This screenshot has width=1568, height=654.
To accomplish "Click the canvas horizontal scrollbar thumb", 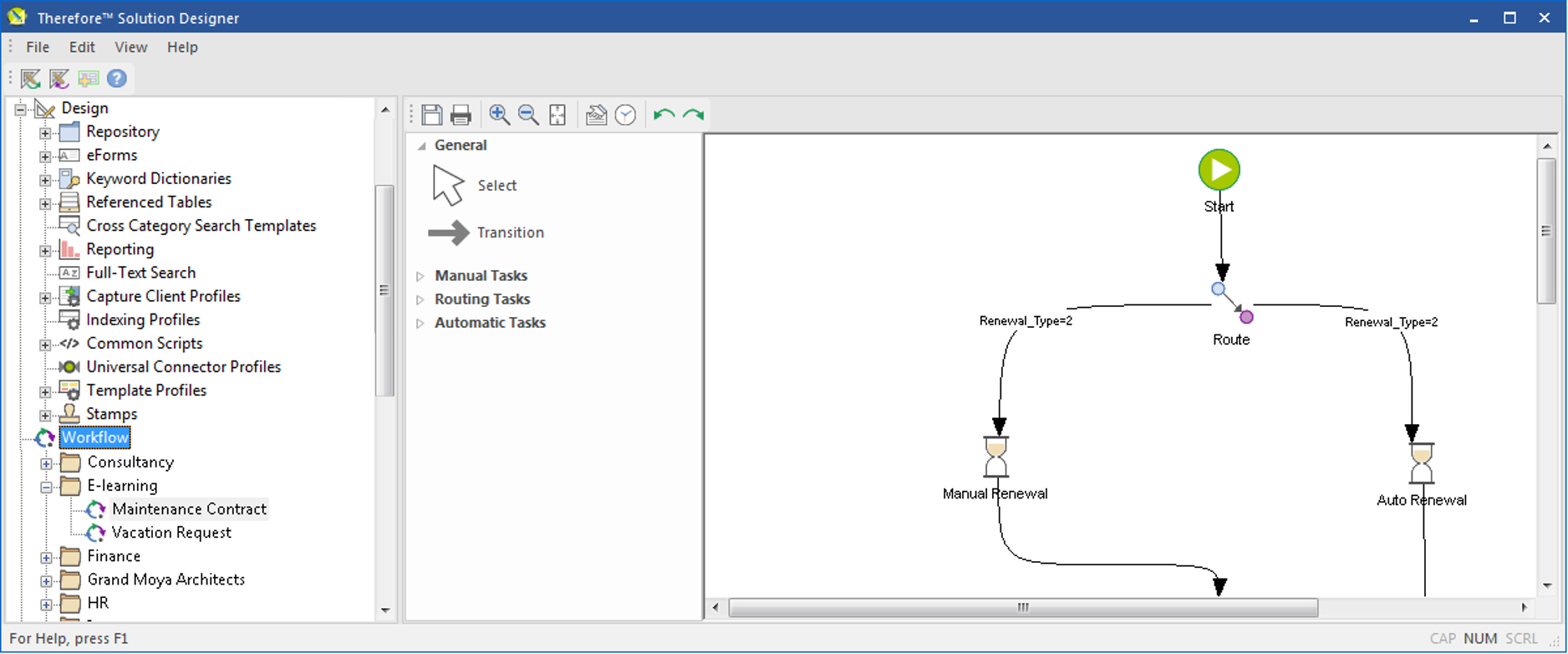I will click(1022, 607).
